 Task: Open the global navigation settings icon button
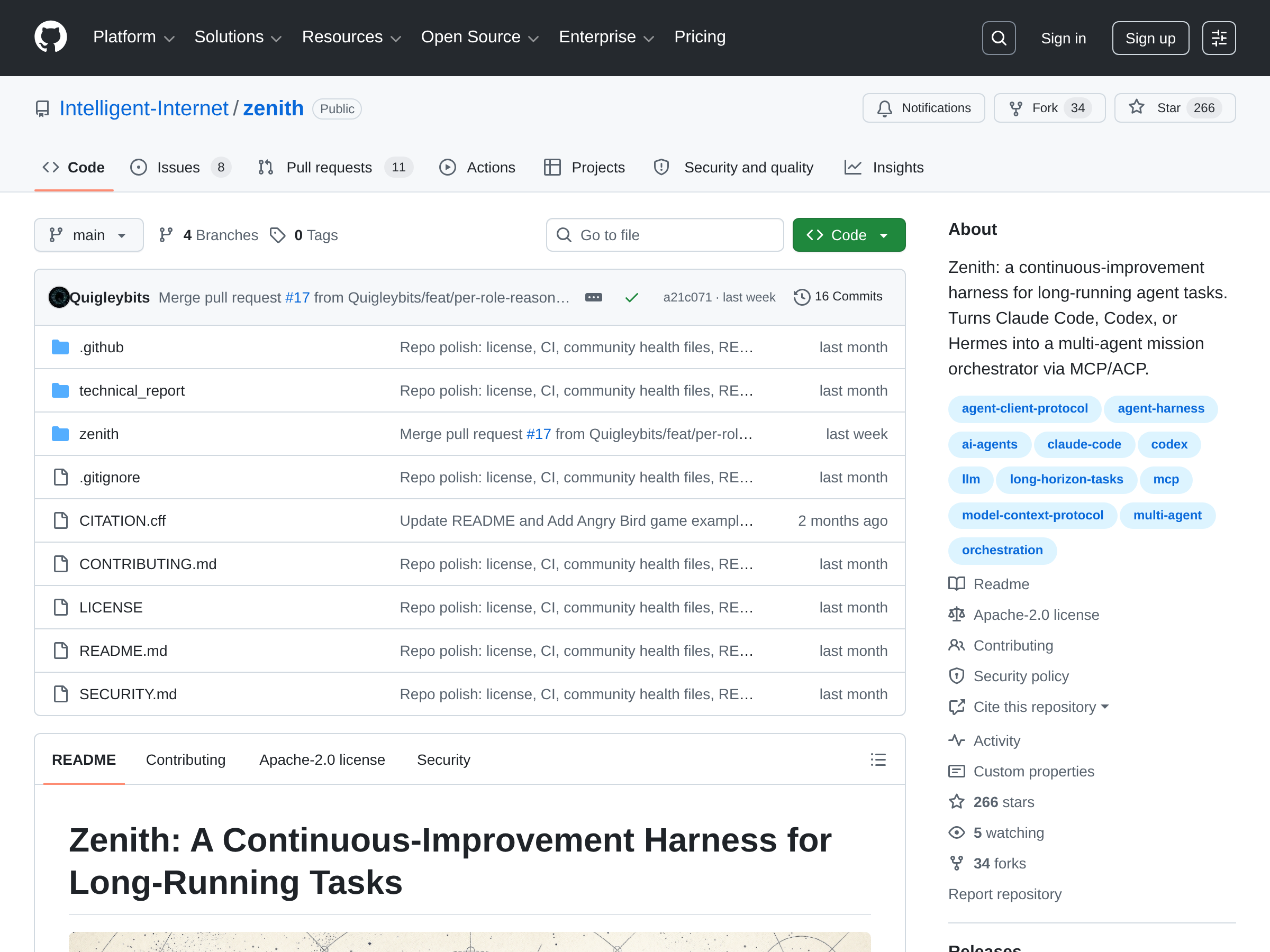pos(1219,38)
